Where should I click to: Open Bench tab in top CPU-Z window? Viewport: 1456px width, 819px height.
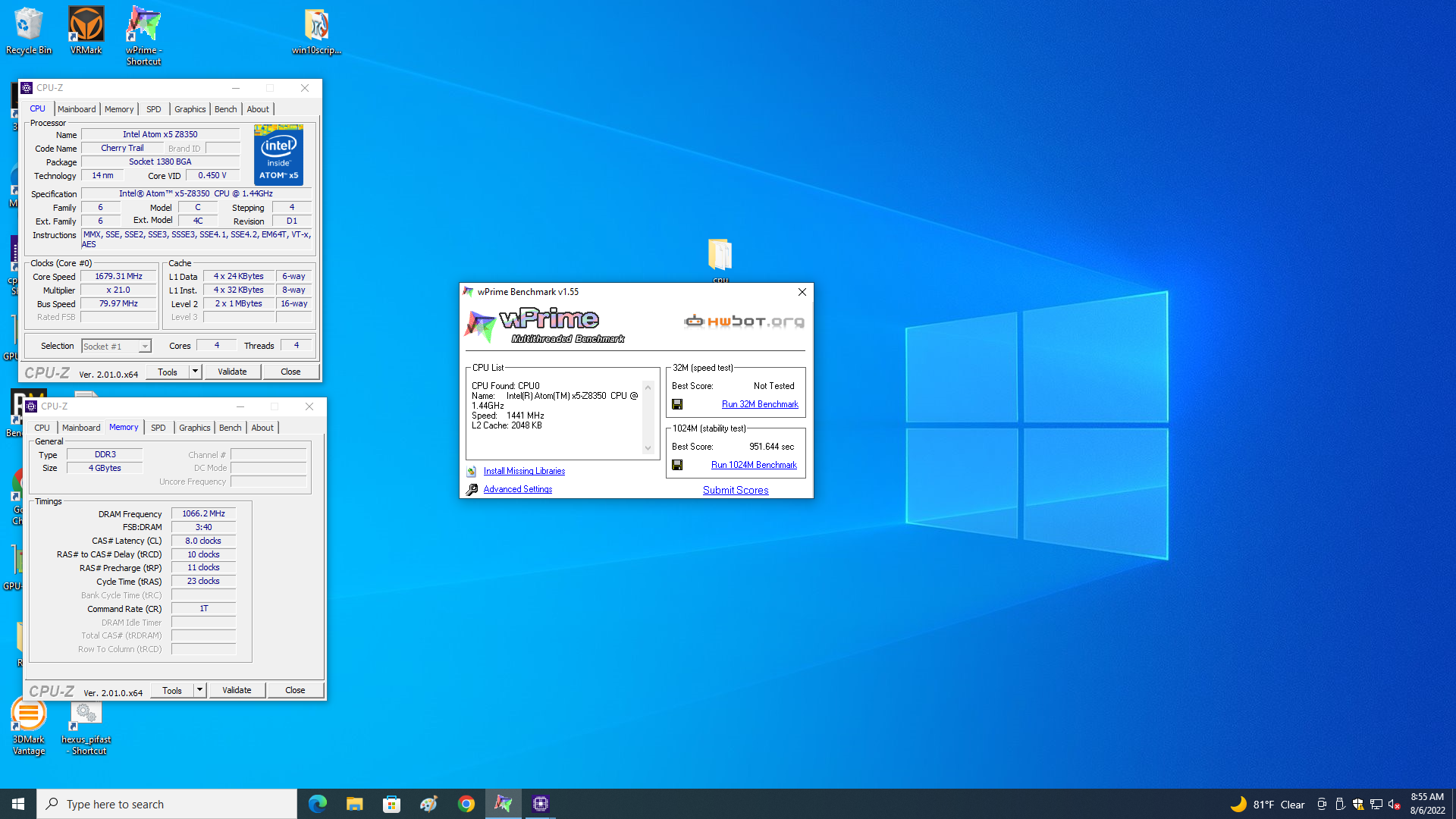pyautogui.click(x=225, y=109)
